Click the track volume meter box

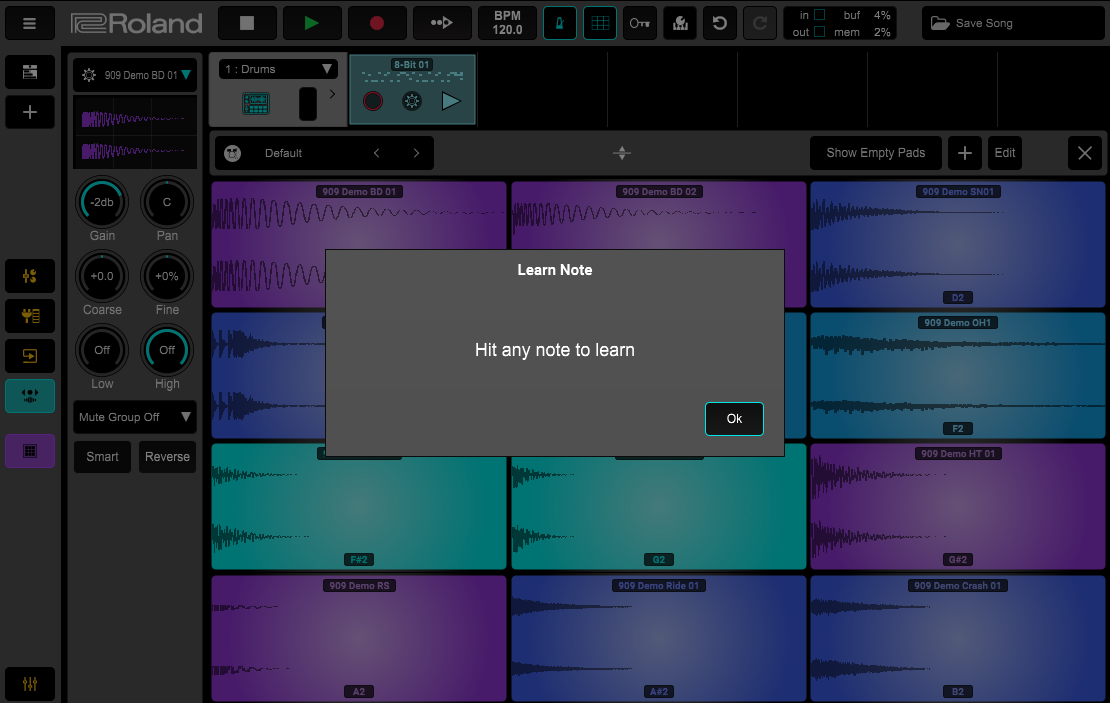coord(308,103)
